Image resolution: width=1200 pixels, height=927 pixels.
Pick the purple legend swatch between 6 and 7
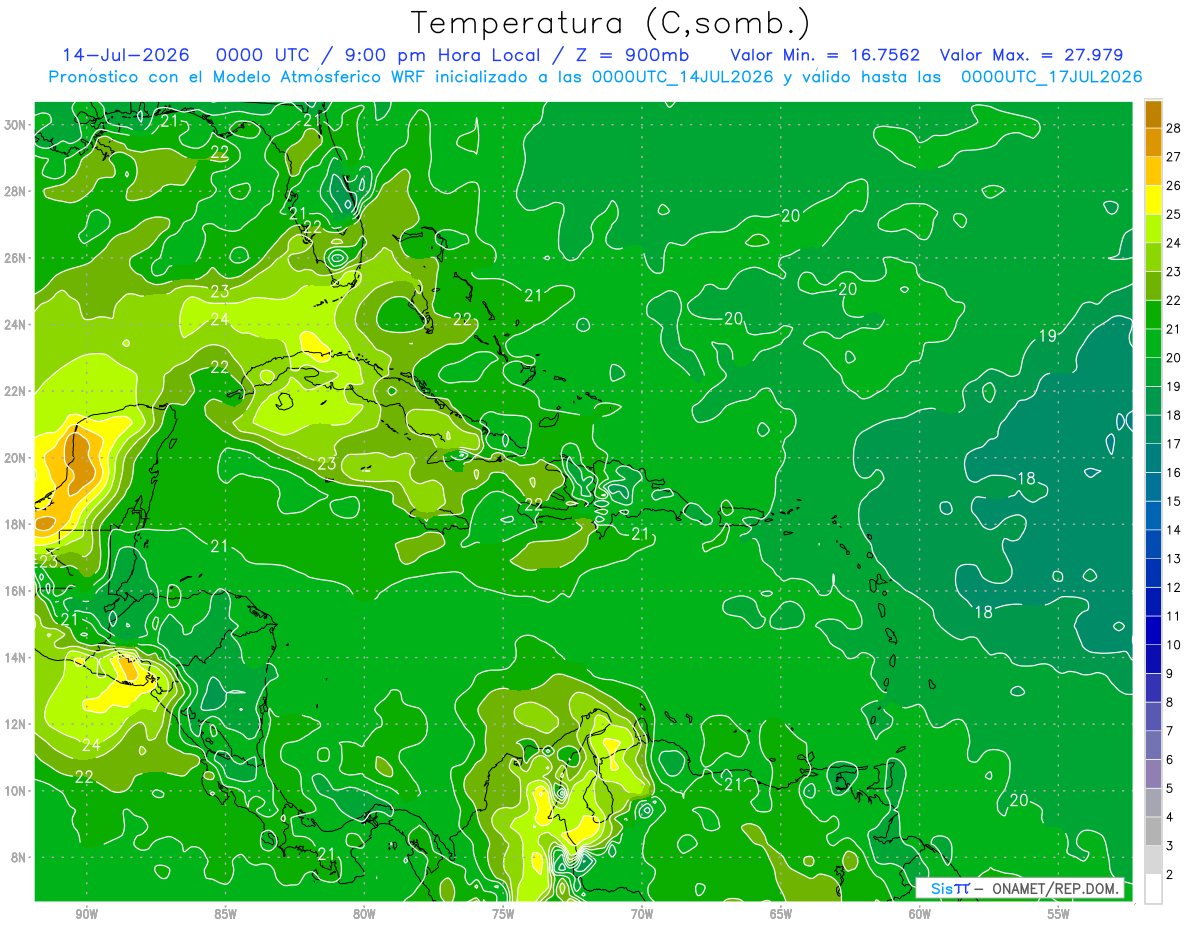pos(1153,745)
